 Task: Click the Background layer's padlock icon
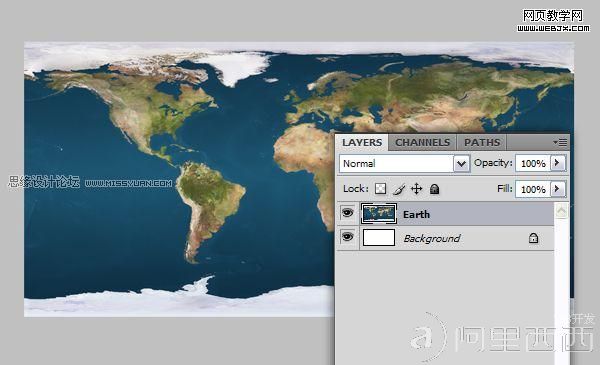(x=533, y=238)
